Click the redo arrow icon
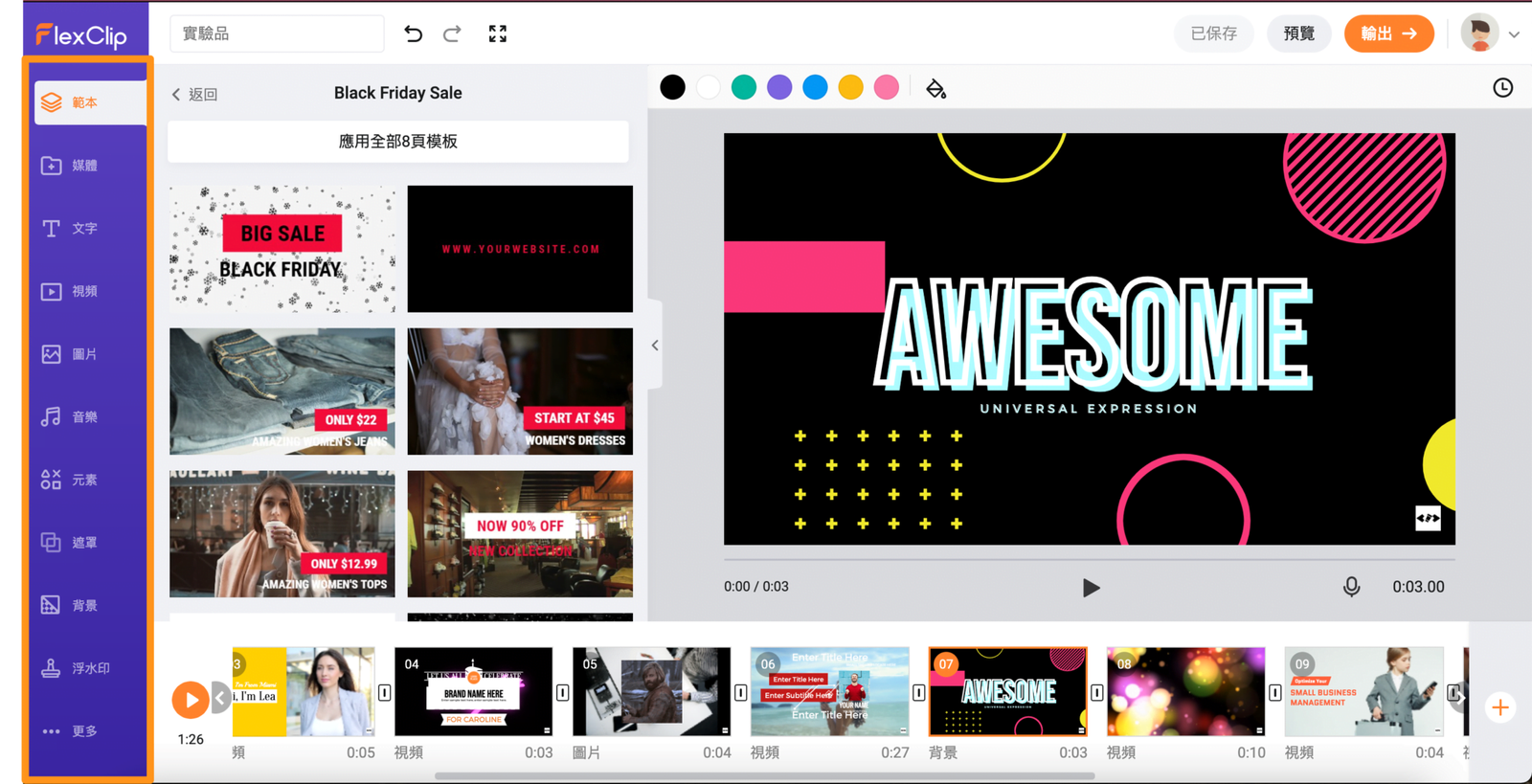Viewport: 1532px width, 784px height. [x=452, y=34]
